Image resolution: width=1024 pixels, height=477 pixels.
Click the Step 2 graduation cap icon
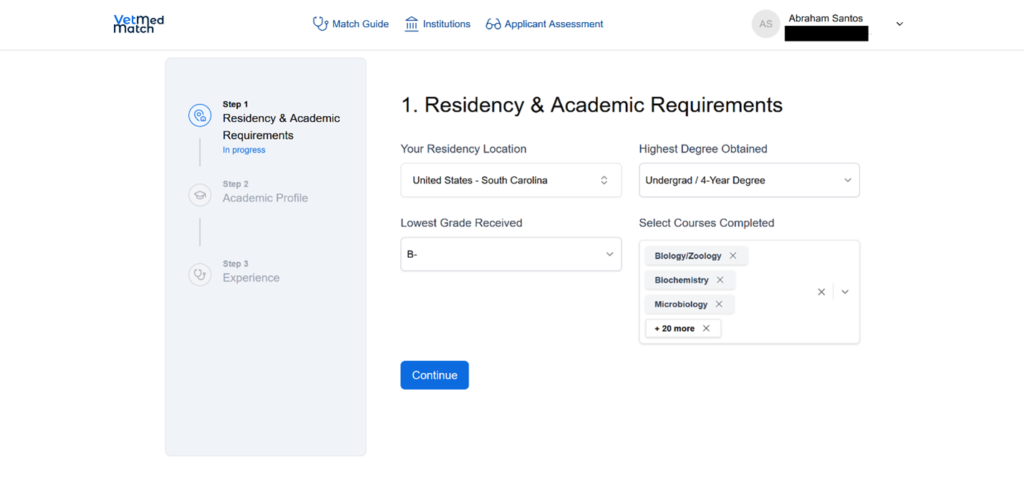pyautogui.click(x=200, y=195)
